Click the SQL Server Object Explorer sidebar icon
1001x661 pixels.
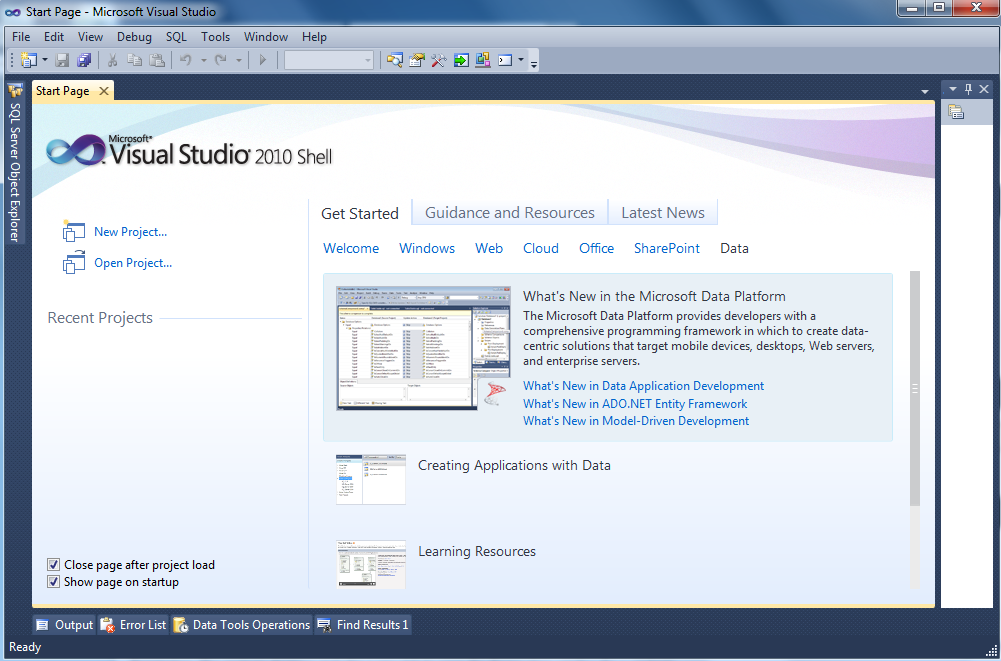point(15,91)
